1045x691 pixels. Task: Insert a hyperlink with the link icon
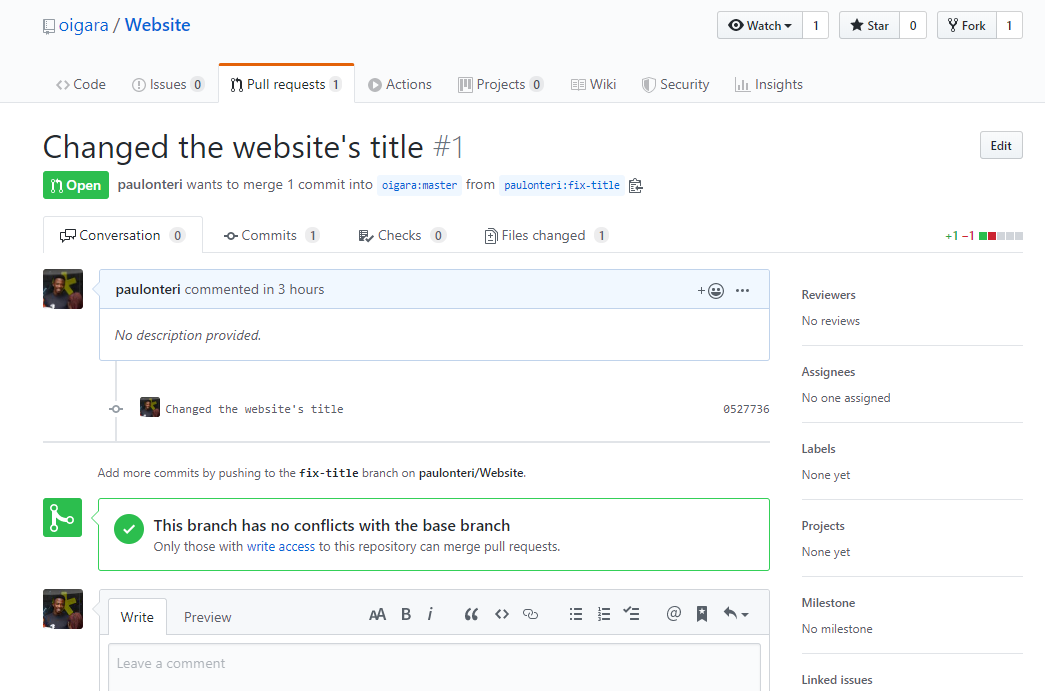530,613
